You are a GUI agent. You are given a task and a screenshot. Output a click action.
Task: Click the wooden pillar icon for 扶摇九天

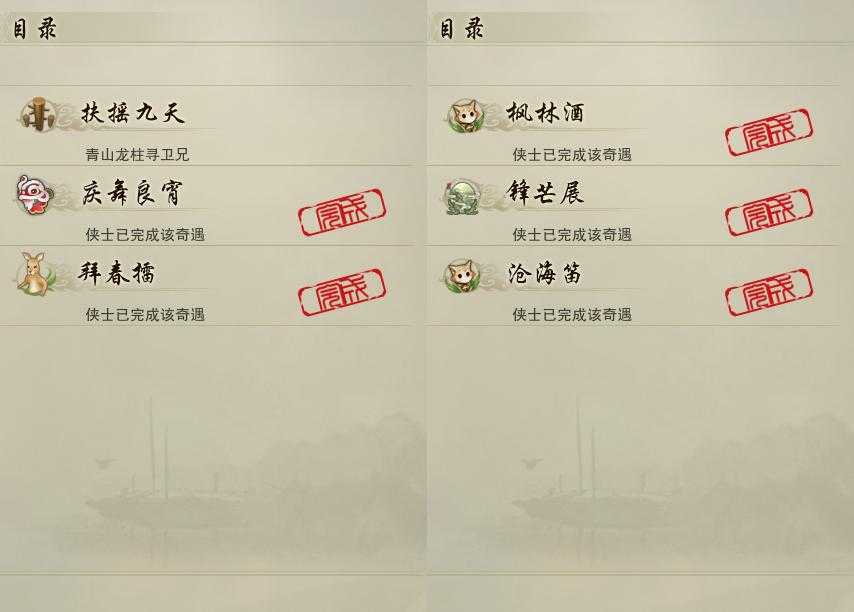[x=38, y=115]
